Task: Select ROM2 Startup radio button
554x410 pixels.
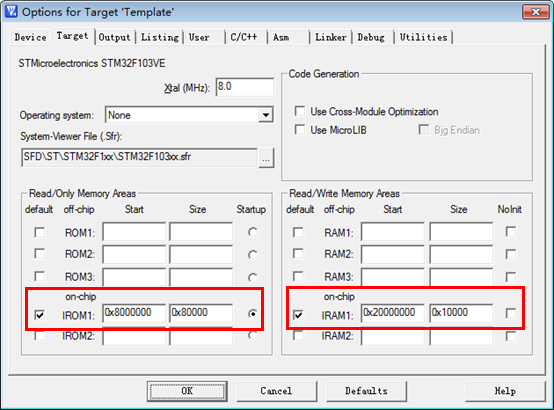Action: 253,254
